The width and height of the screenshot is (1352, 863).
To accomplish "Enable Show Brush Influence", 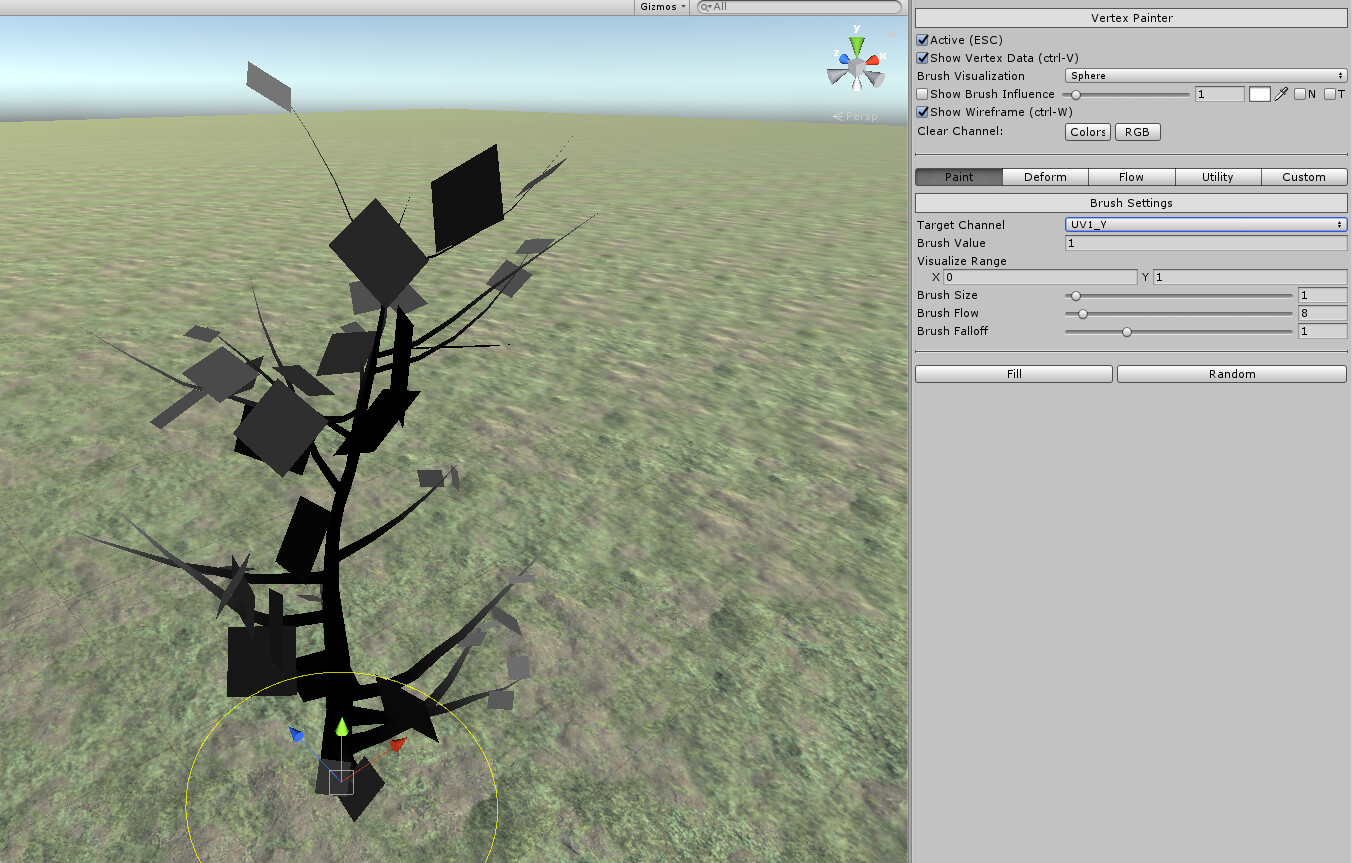I will [922, 94].
